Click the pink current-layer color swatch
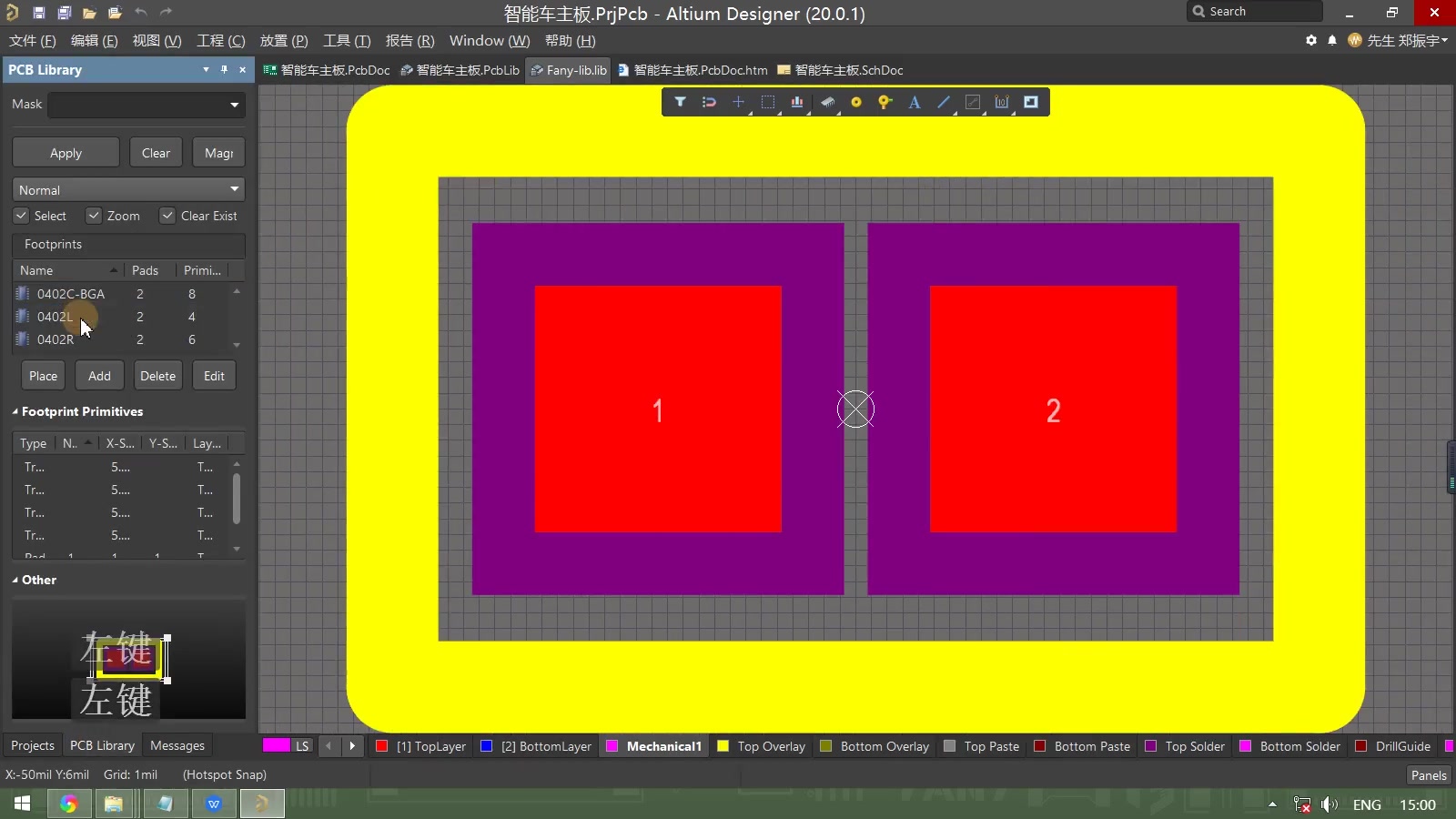The height and width of the screenshot is (819, 1456). [x=276, y=745]
